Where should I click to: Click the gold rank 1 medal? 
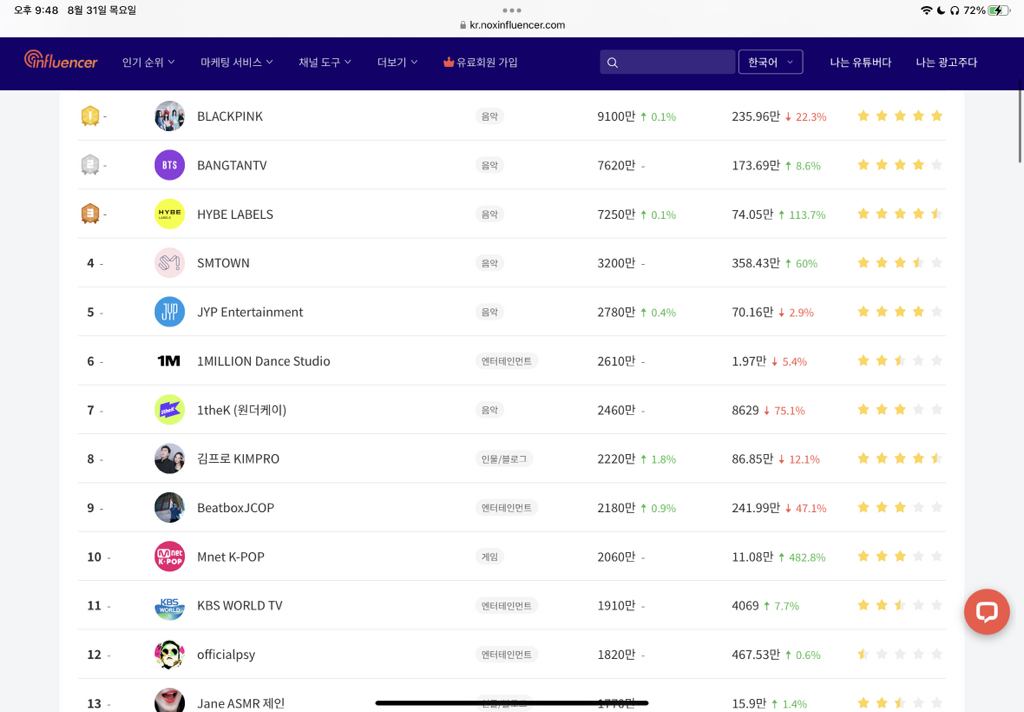click(90, 116)
